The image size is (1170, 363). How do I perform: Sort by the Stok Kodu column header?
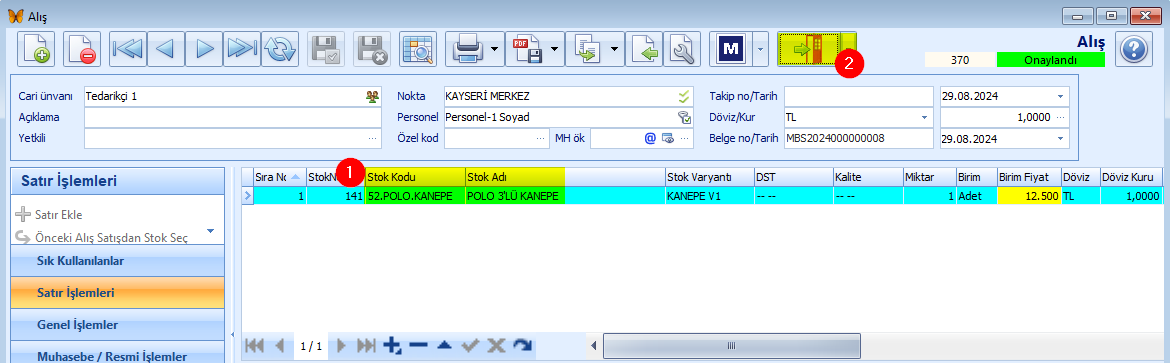pyautogui.click(x=415, y=177)
